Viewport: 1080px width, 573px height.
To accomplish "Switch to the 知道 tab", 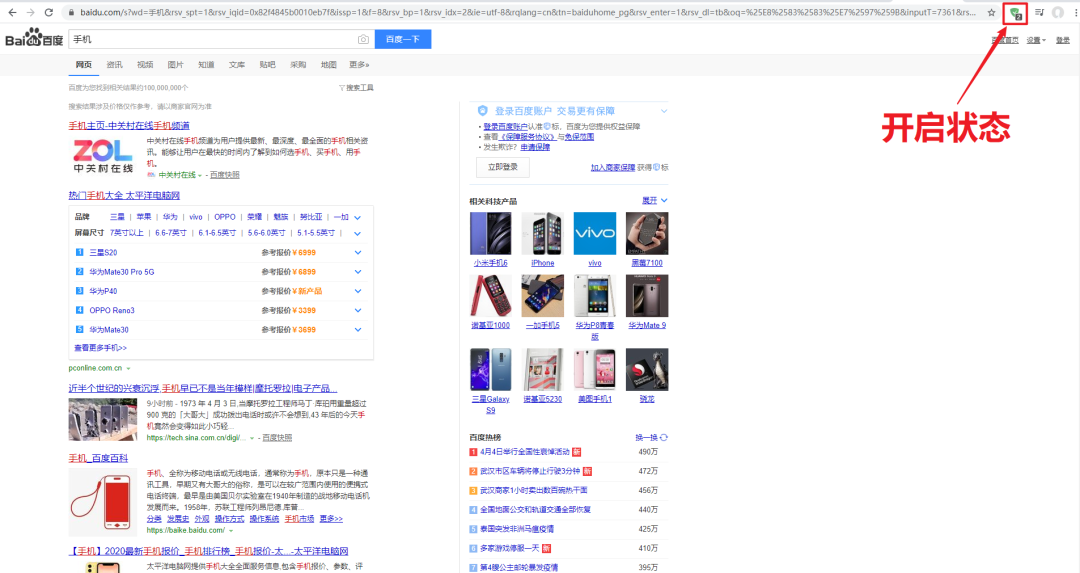I will [x=206, y=65].
